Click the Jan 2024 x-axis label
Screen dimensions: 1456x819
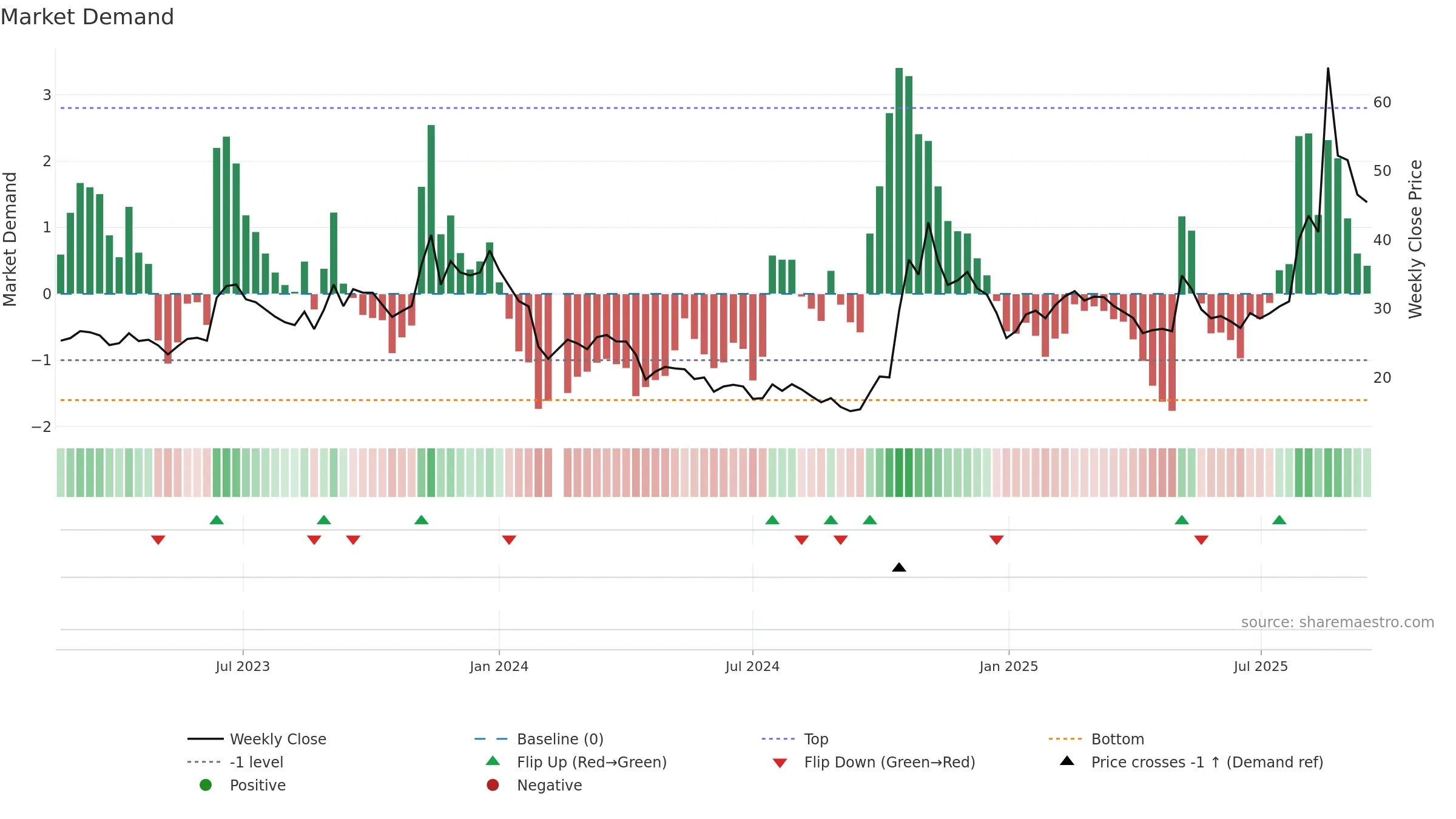[x=499, y=666]
